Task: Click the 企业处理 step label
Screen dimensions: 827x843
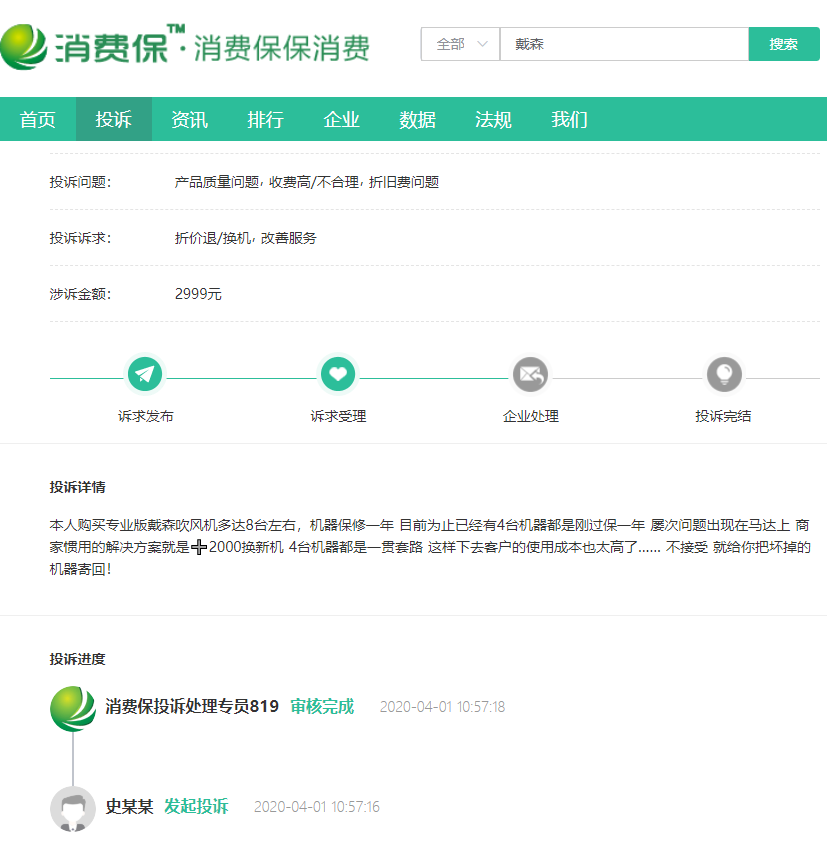Action: 531,416
